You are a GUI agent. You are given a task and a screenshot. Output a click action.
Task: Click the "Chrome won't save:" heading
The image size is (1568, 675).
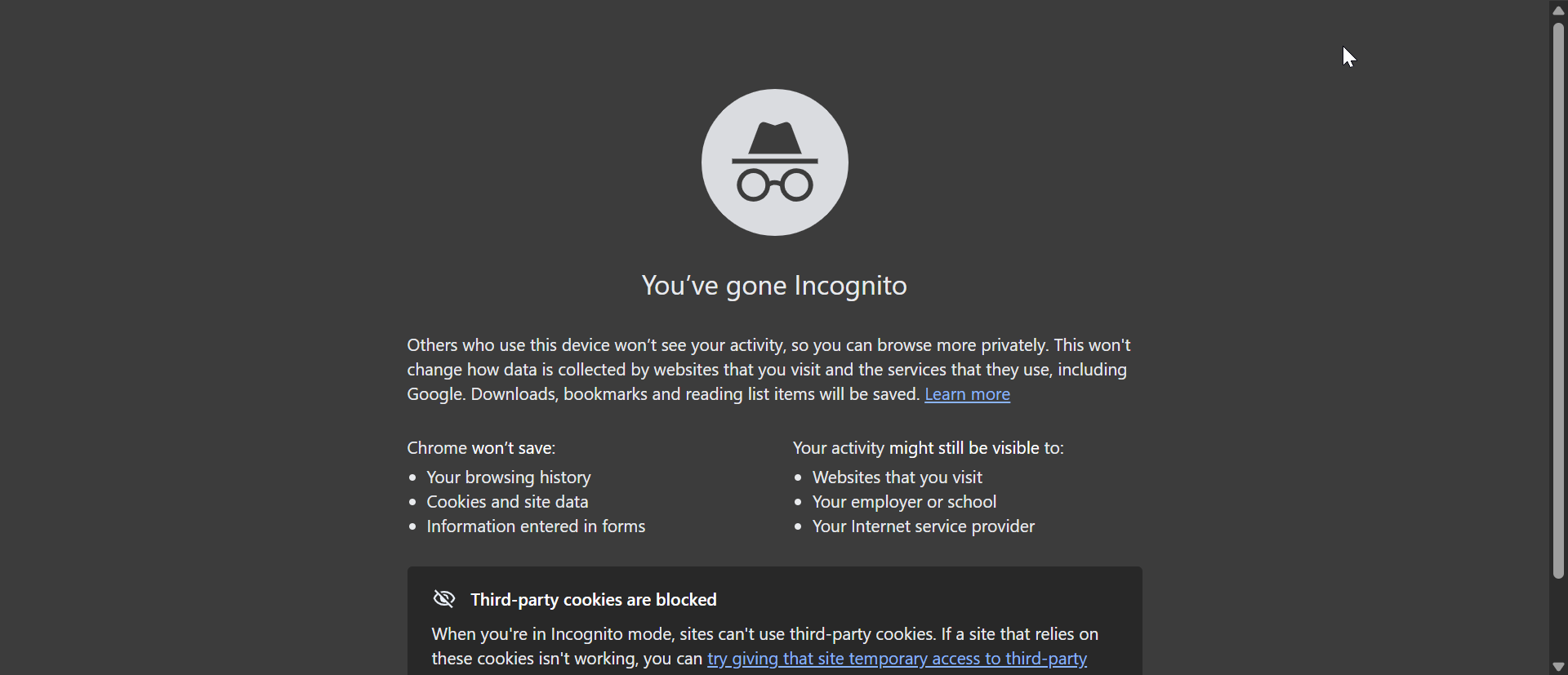coord(481,448)
